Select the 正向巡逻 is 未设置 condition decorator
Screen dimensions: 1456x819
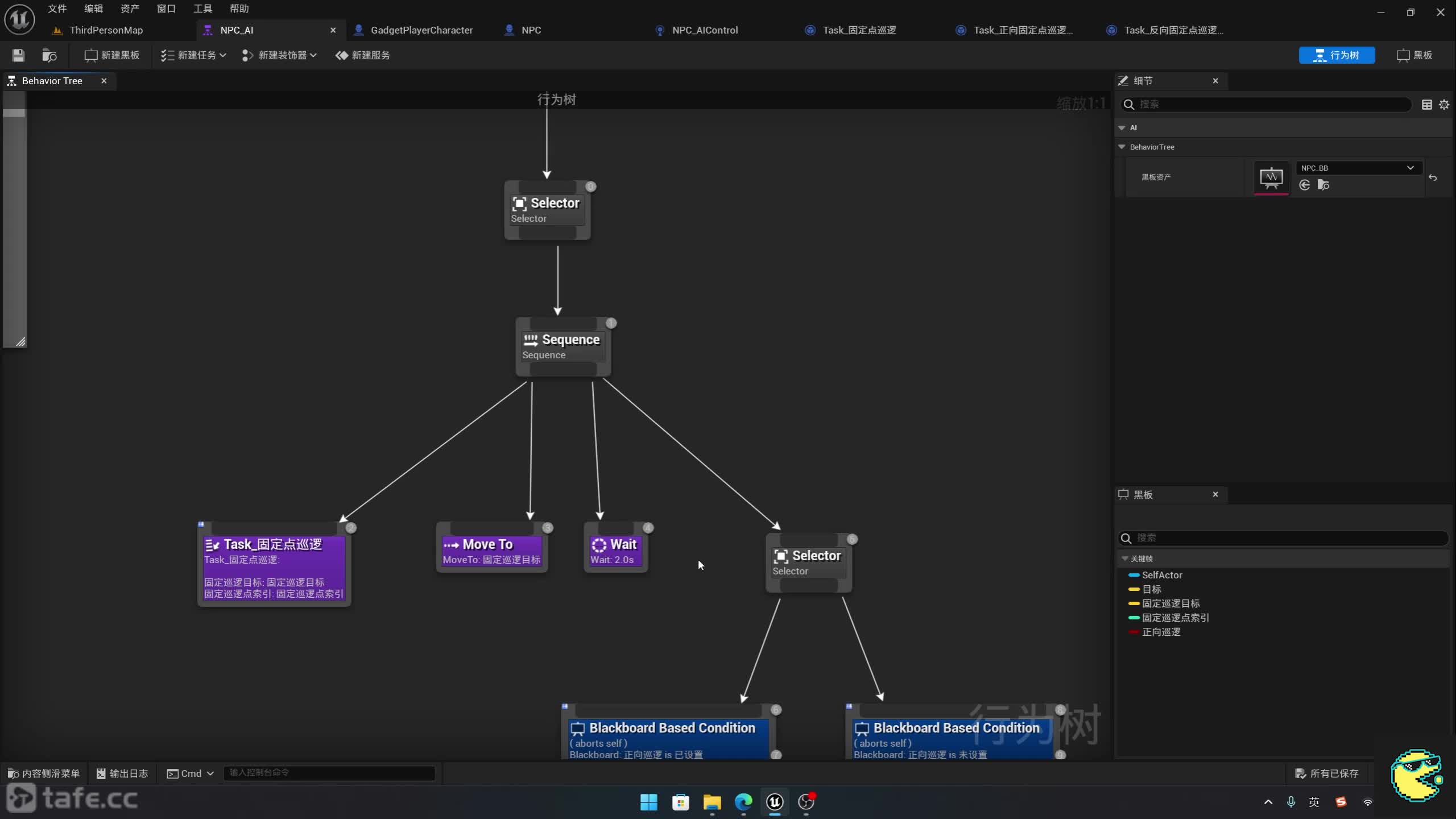[x=952, y=739]
